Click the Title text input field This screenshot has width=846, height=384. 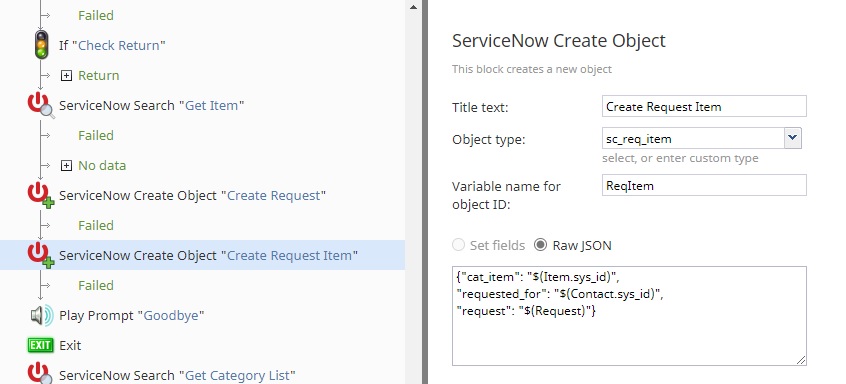[x=704, y=106]
